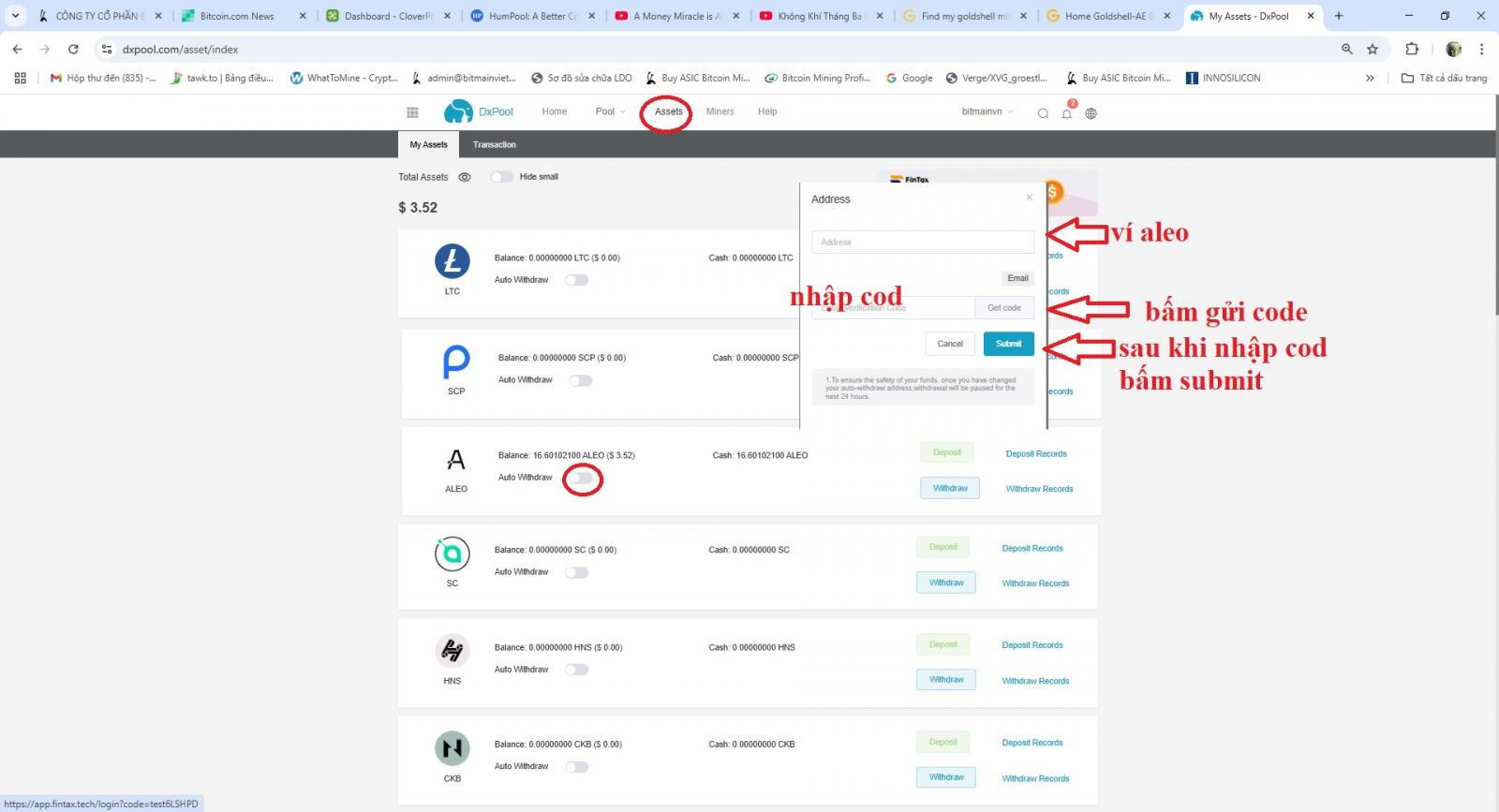The image size is (1499, 812).
Task: Click the HNS coin icon
Action: coord(453,650)
